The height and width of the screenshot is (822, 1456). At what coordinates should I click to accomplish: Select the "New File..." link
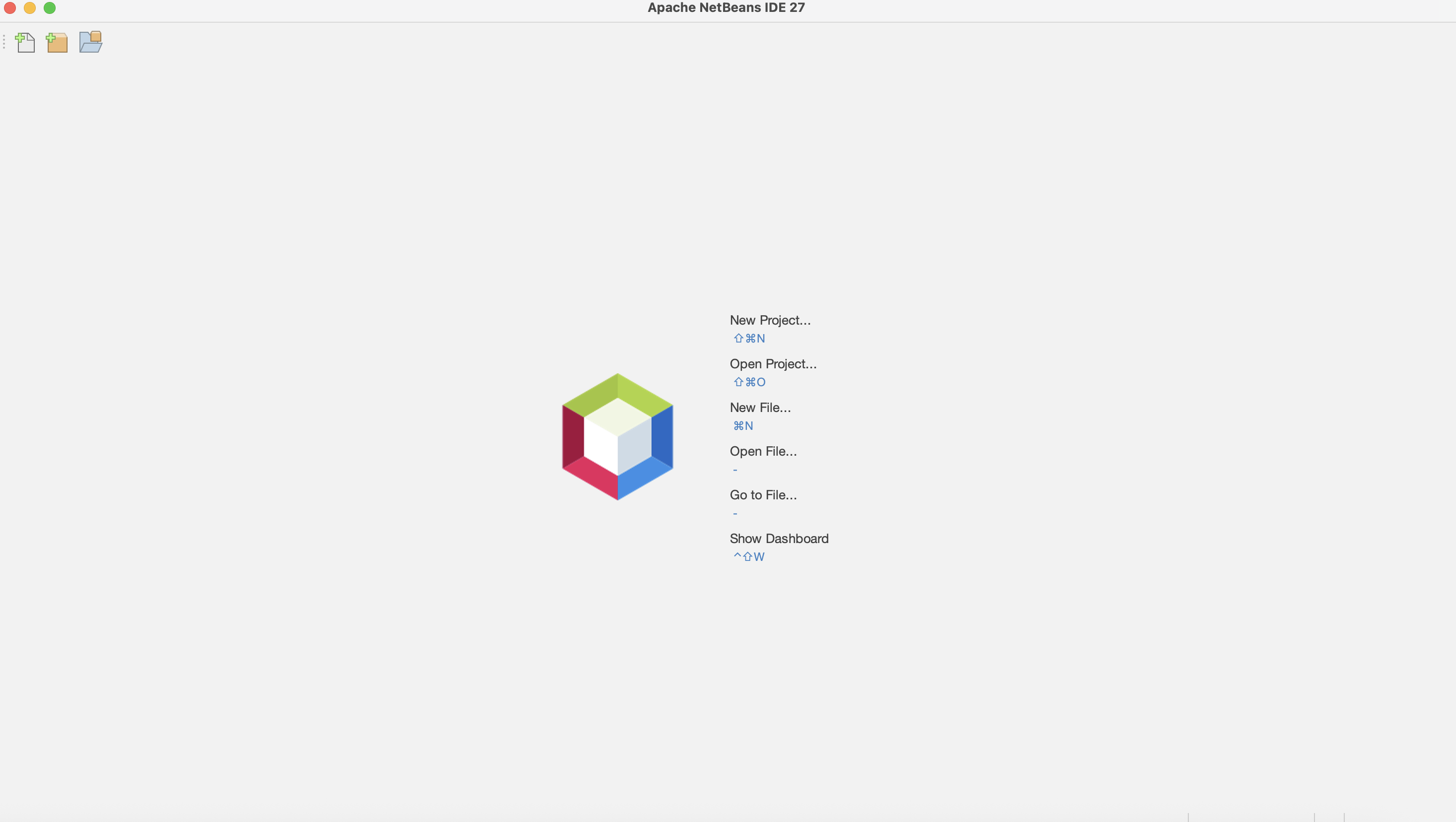tap(760, 408)
